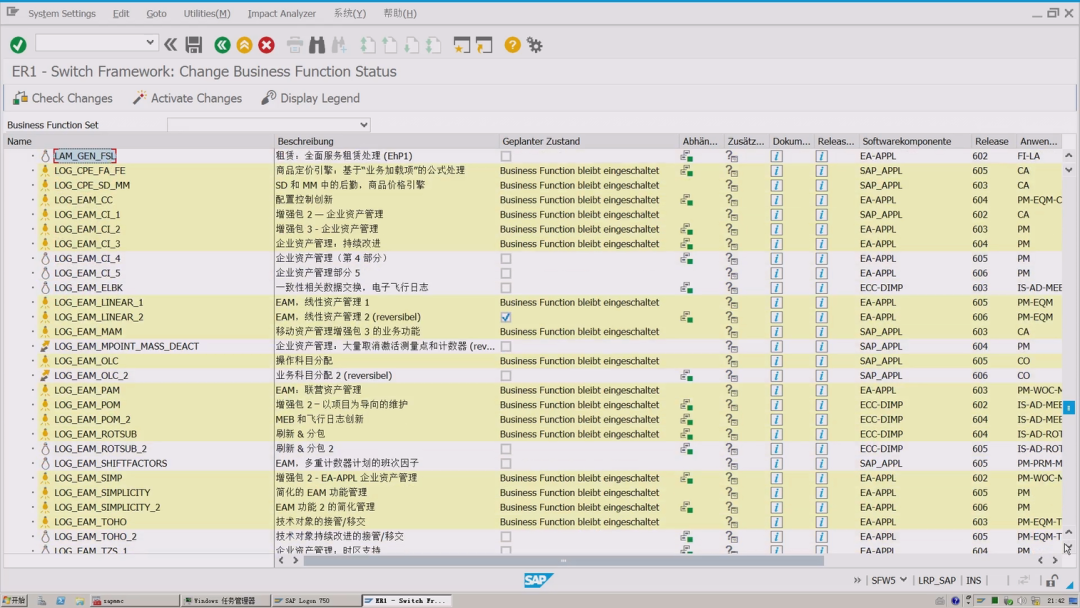Click the Windows 开始 Start button
The width and height of the screenshot is (1080, 608).
point(14,600)
